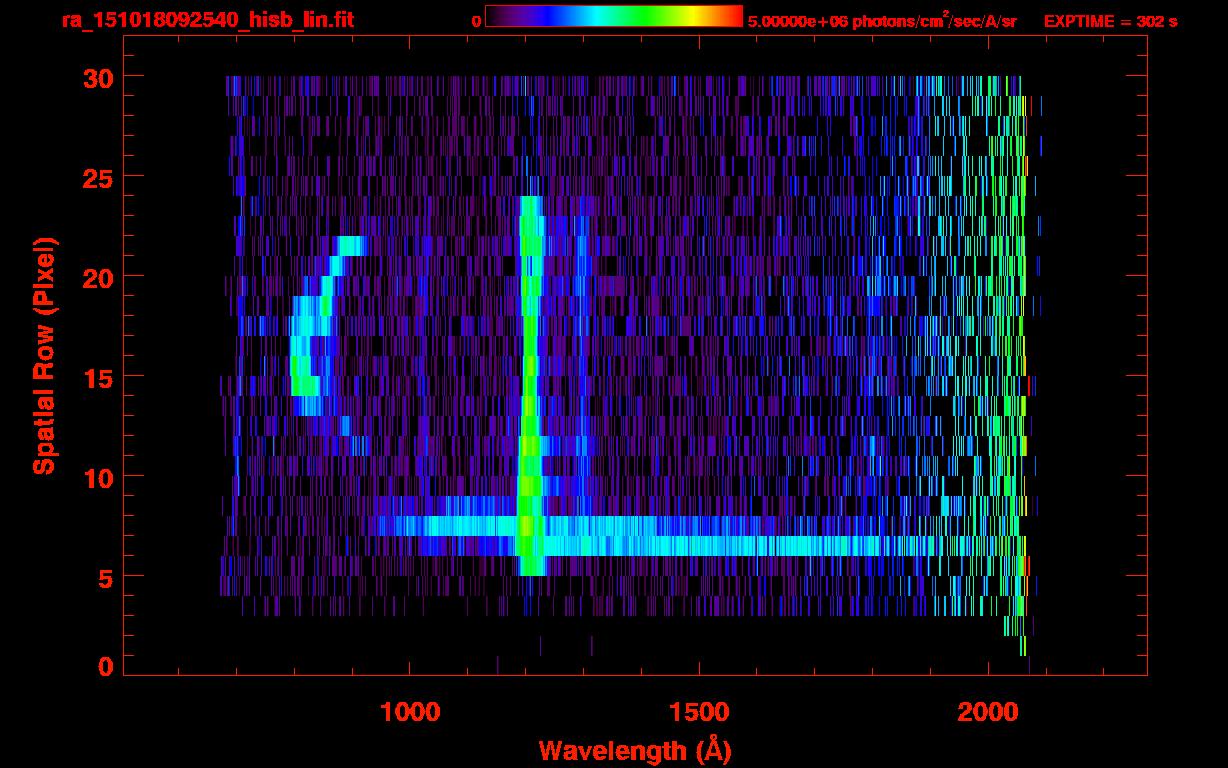The width and height of the screenshot is (1228, 768).
Task: Click the y-axis tick label 0
Action: click(x=104, y=667)
